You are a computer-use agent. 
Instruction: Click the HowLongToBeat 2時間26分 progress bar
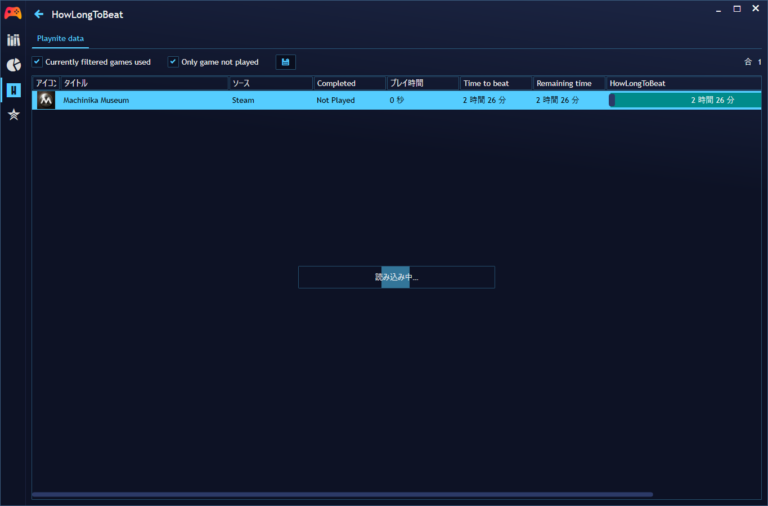(x=685, y=100)
